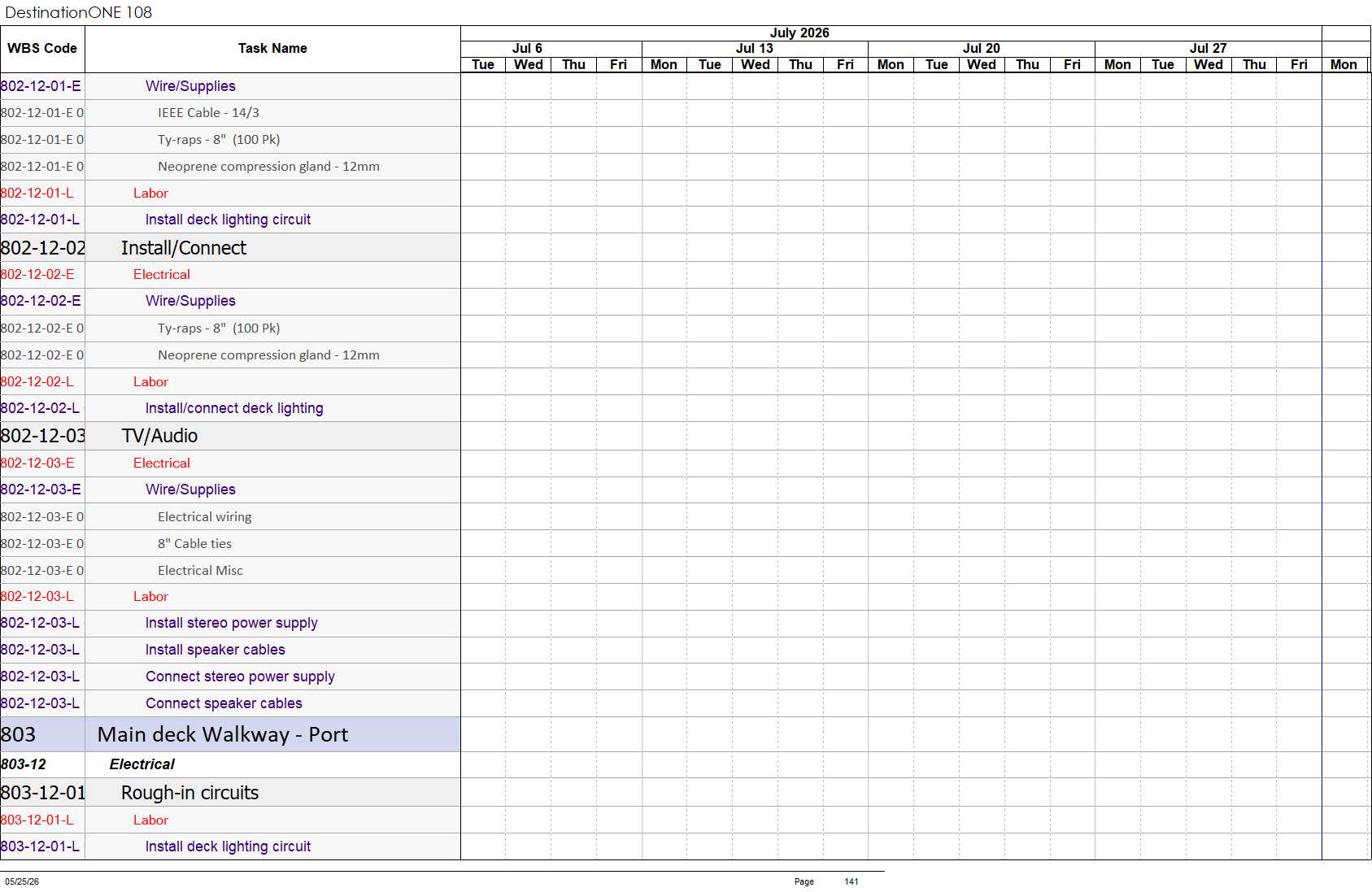The image size is (1372, 892).
Task: Select Labor under 802-12-03-L
Action: pyautogui.click(x=150, y=597)
